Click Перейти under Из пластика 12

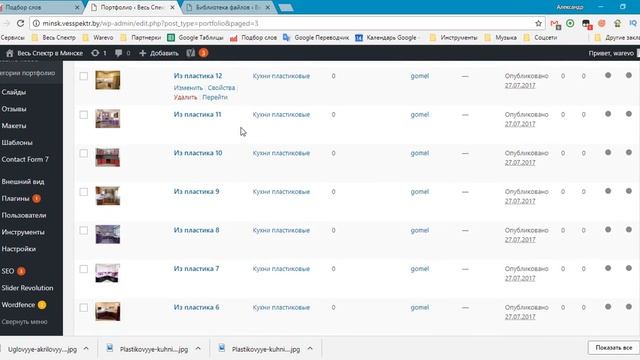(215, 97)
